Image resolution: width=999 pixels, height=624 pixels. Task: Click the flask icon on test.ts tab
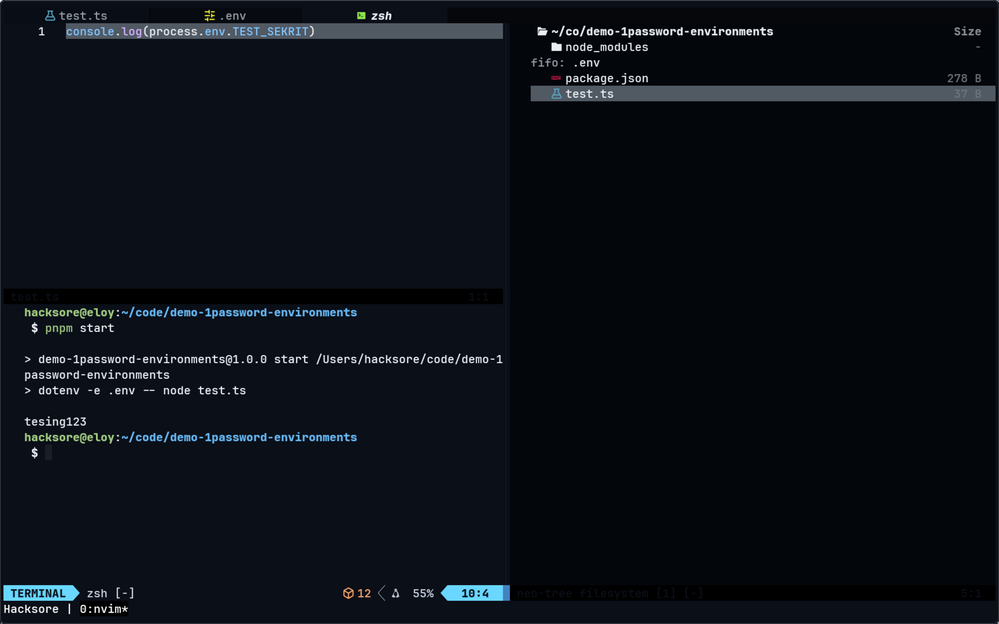click(50, 16)
